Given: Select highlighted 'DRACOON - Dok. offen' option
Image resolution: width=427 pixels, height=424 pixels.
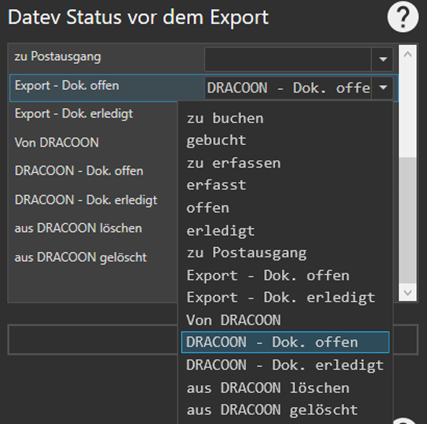Looking at the screenshot, I should 285,342.
